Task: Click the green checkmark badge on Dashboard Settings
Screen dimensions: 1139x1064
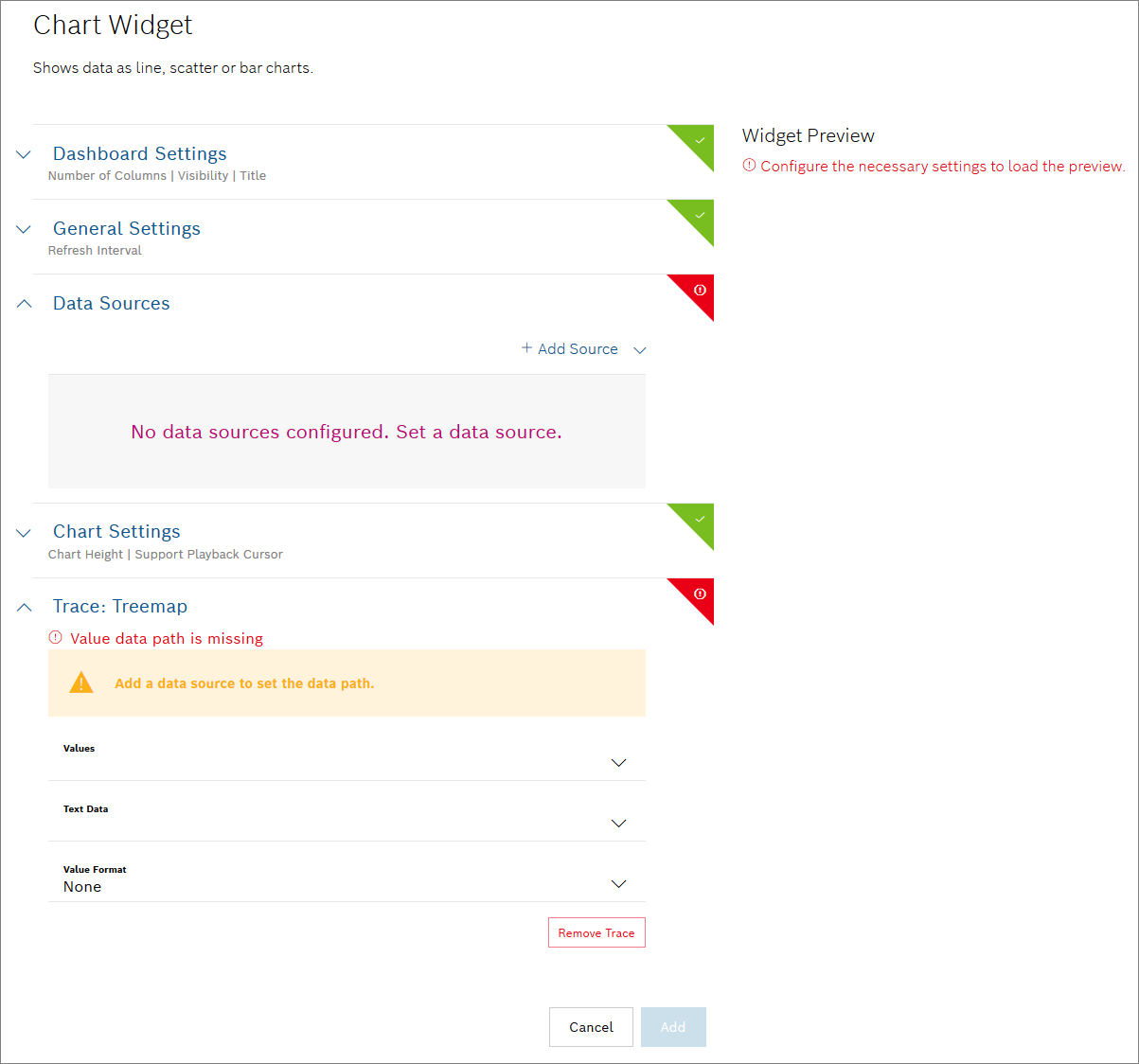Action: [x=699, y=141]
